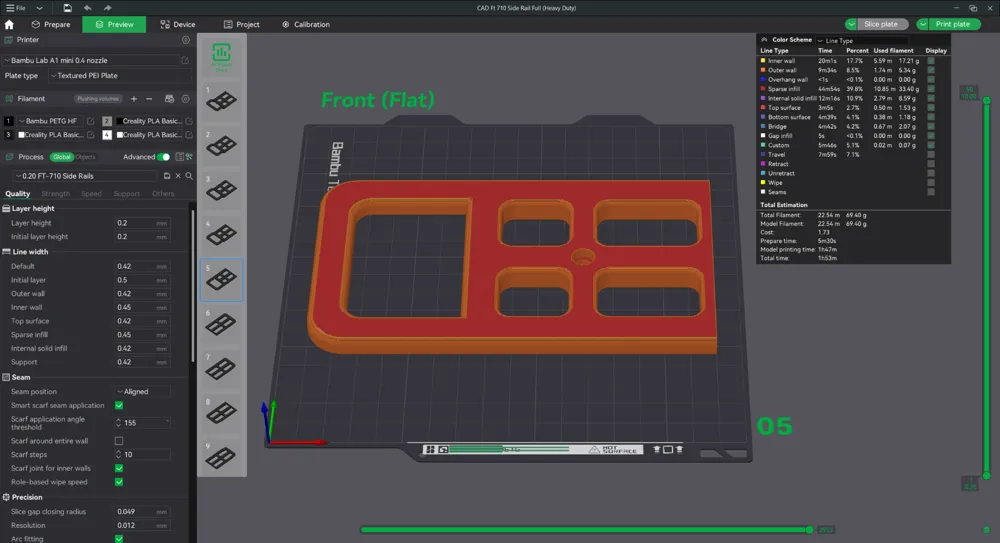Click the compare presets icon beside Advanced
1000x543 pixels.
coord(189,157)
